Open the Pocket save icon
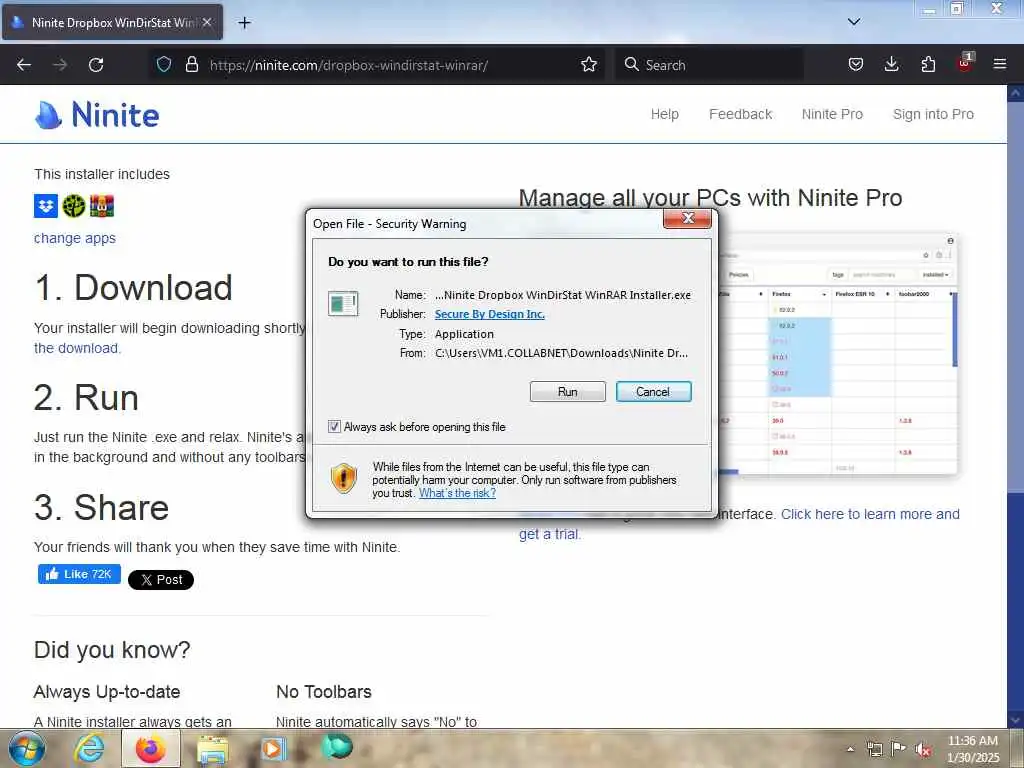This screenshot has height=768, width=1024. coord(856,64)
